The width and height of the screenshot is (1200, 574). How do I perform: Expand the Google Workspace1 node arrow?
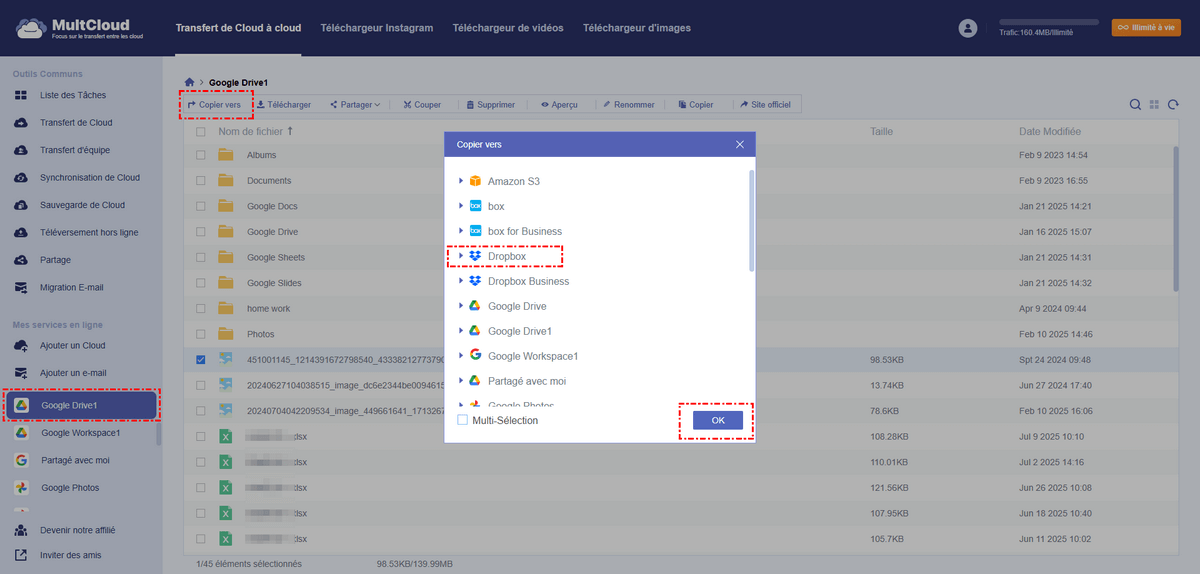pyautogui.click(x=461, y=356)
